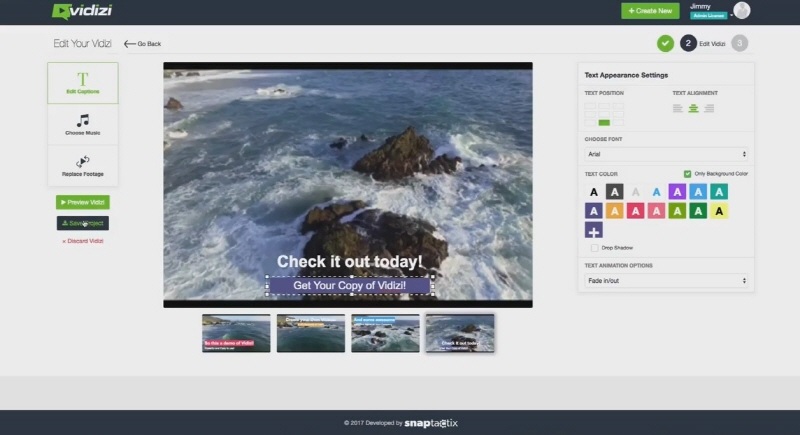Choose sky blue background swatch
This screenshot has height=435, width=800.
click(698, 192)
